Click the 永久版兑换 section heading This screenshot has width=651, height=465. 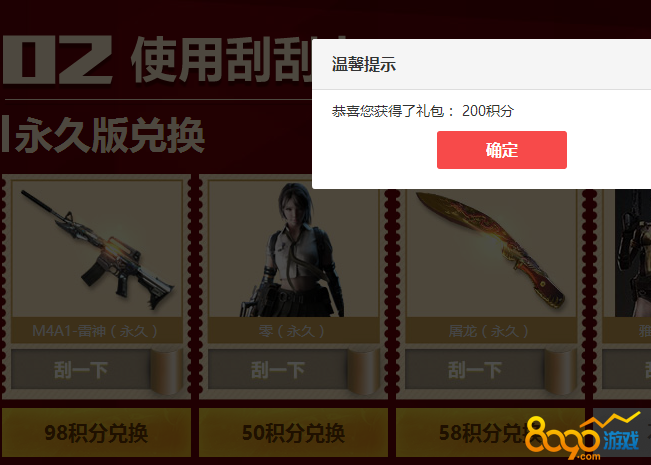point(103,135)
